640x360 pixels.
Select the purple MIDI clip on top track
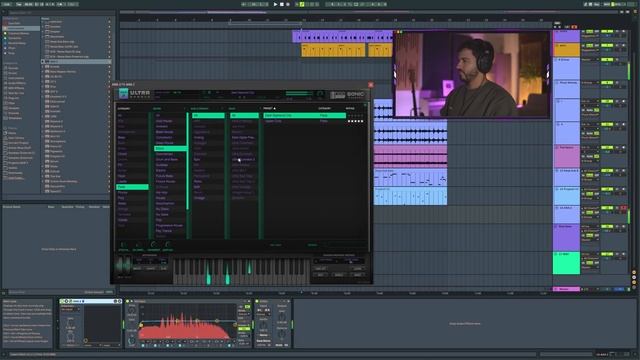click(x=343, y=37)
